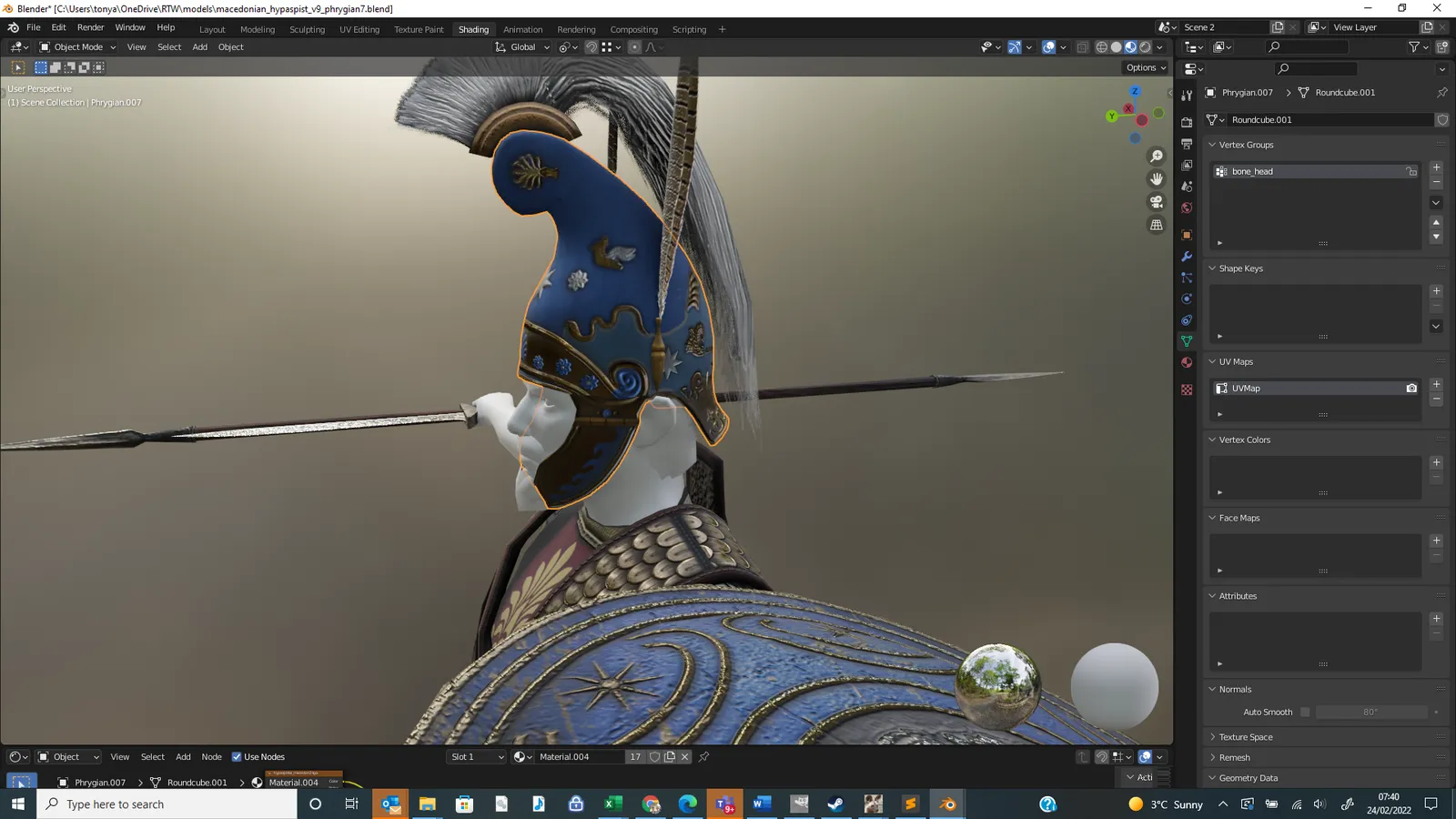
Task: Click the viewport zoom magnifier icon
Action: 1157,157
